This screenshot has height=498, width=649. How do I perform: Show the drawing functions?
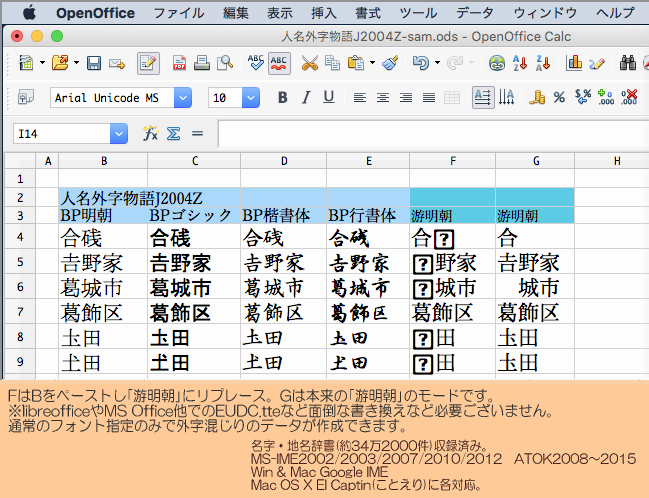point(597,63)
